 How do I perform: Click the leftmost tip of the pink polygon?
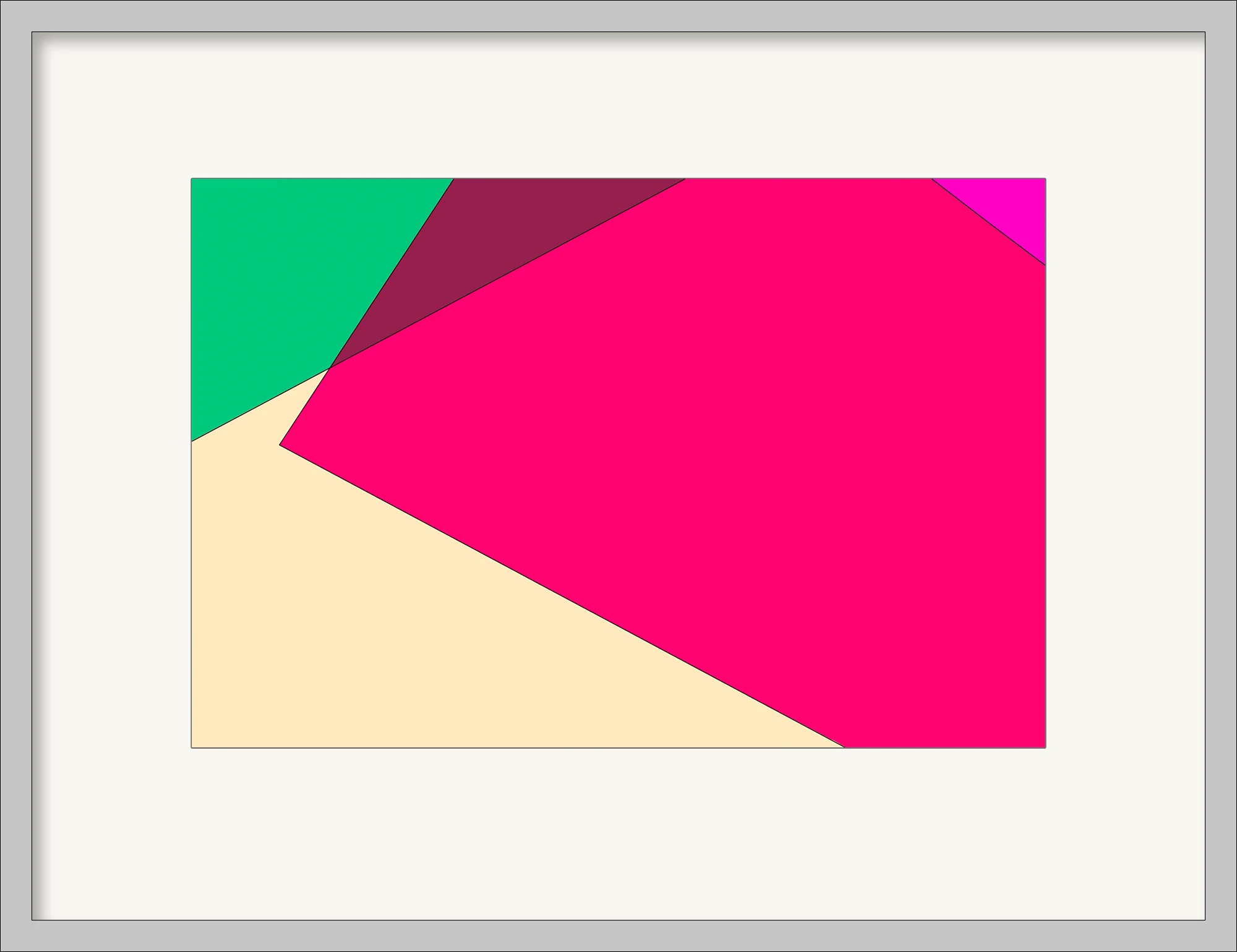tap(280, 444)
